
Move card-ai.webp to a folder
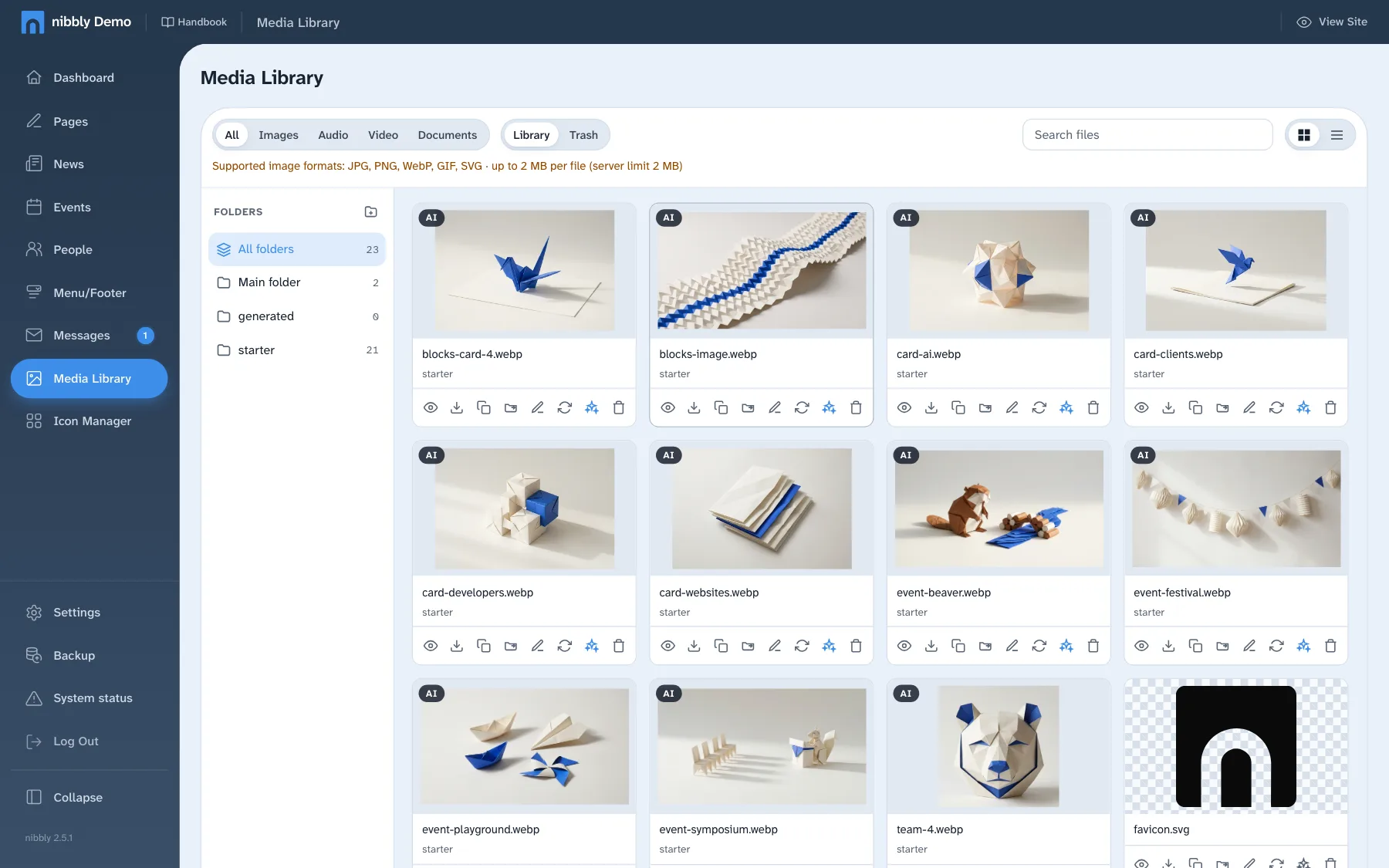coord(985,407)
